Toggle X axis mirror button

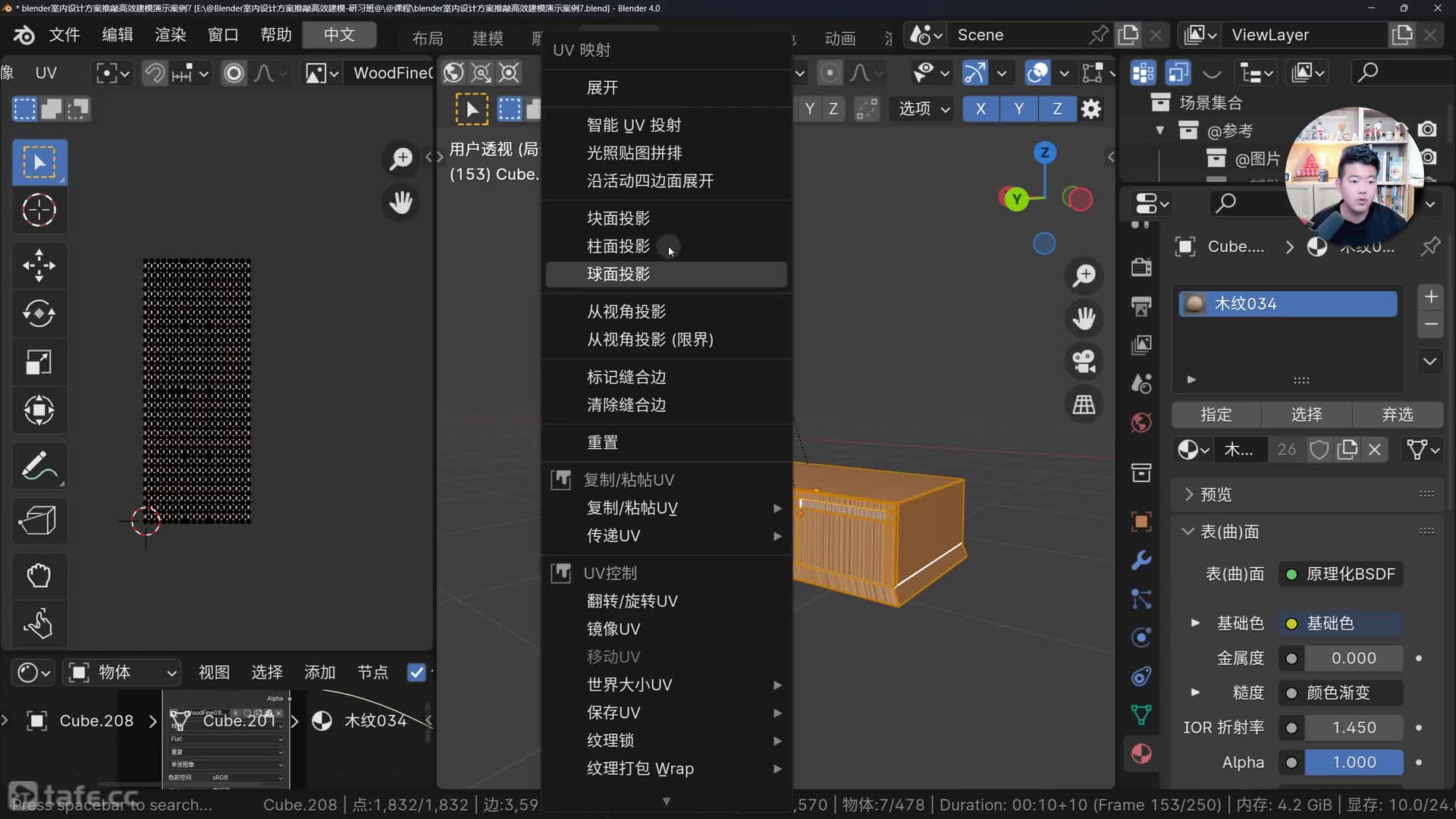click(x=981, y=108)
